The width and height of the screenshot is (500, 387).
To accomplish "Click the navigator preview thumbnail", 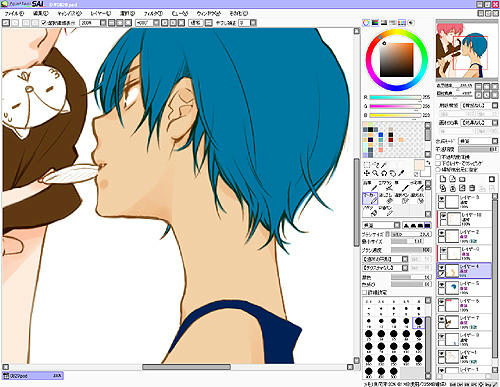I will point(467,50).
